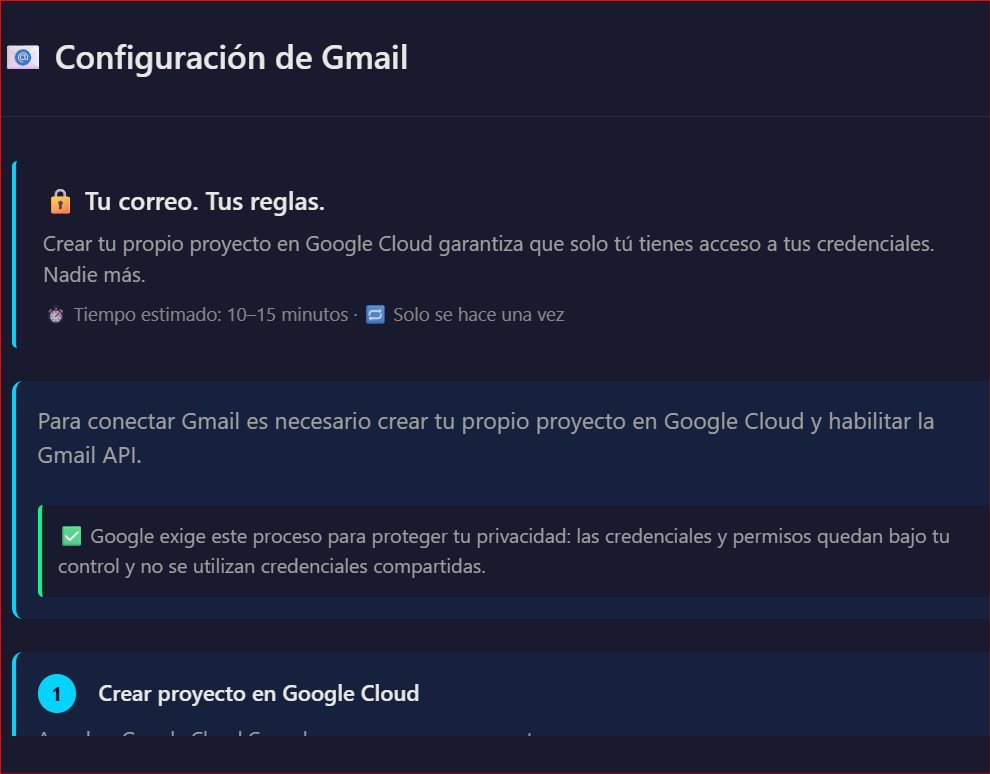Click the "Gmail API." text
The width and height of the screenshot is (990, 774).
tap(89, 455)
